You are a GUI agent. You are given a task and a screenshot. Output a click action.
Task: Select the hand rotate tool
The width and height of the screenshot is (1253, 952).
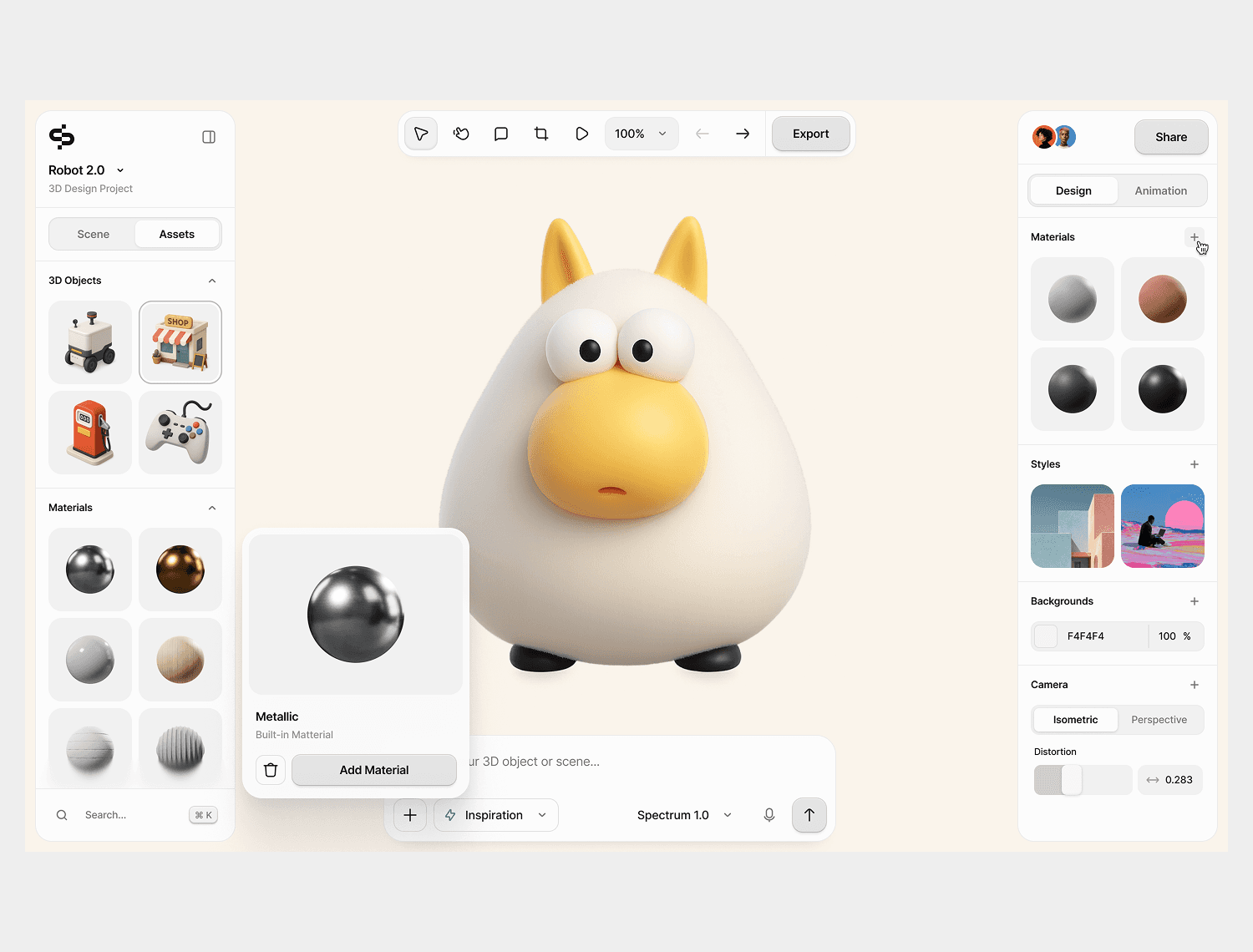(461, 134)
